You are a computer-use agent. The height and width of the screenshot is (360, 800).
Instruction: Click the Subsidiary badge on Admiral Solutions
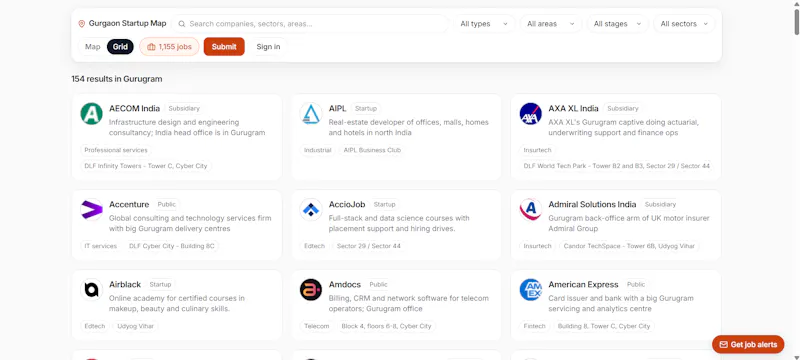point(660,204)
